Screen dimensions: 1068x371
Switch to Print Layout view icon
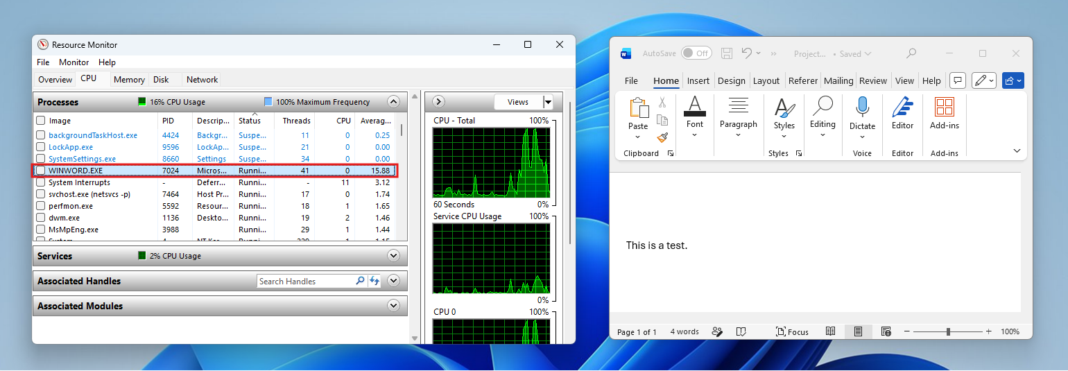pyautogui.click(x=858, y=332)
